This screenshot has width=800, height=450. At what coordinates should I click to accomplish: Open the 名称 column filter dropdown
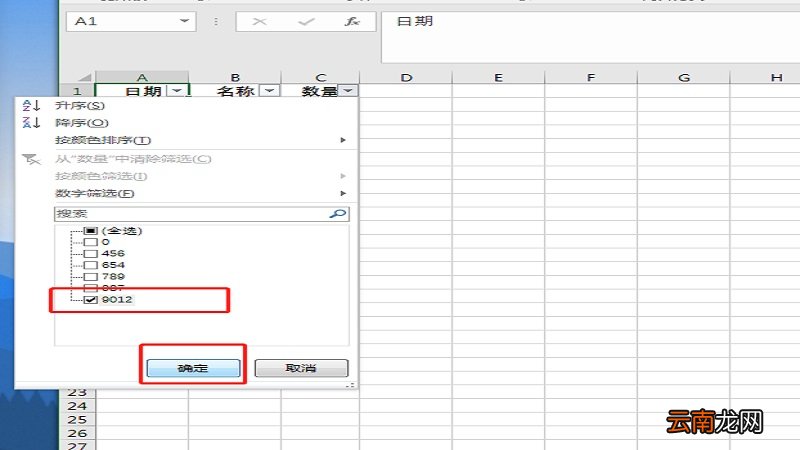coord(269,91)
